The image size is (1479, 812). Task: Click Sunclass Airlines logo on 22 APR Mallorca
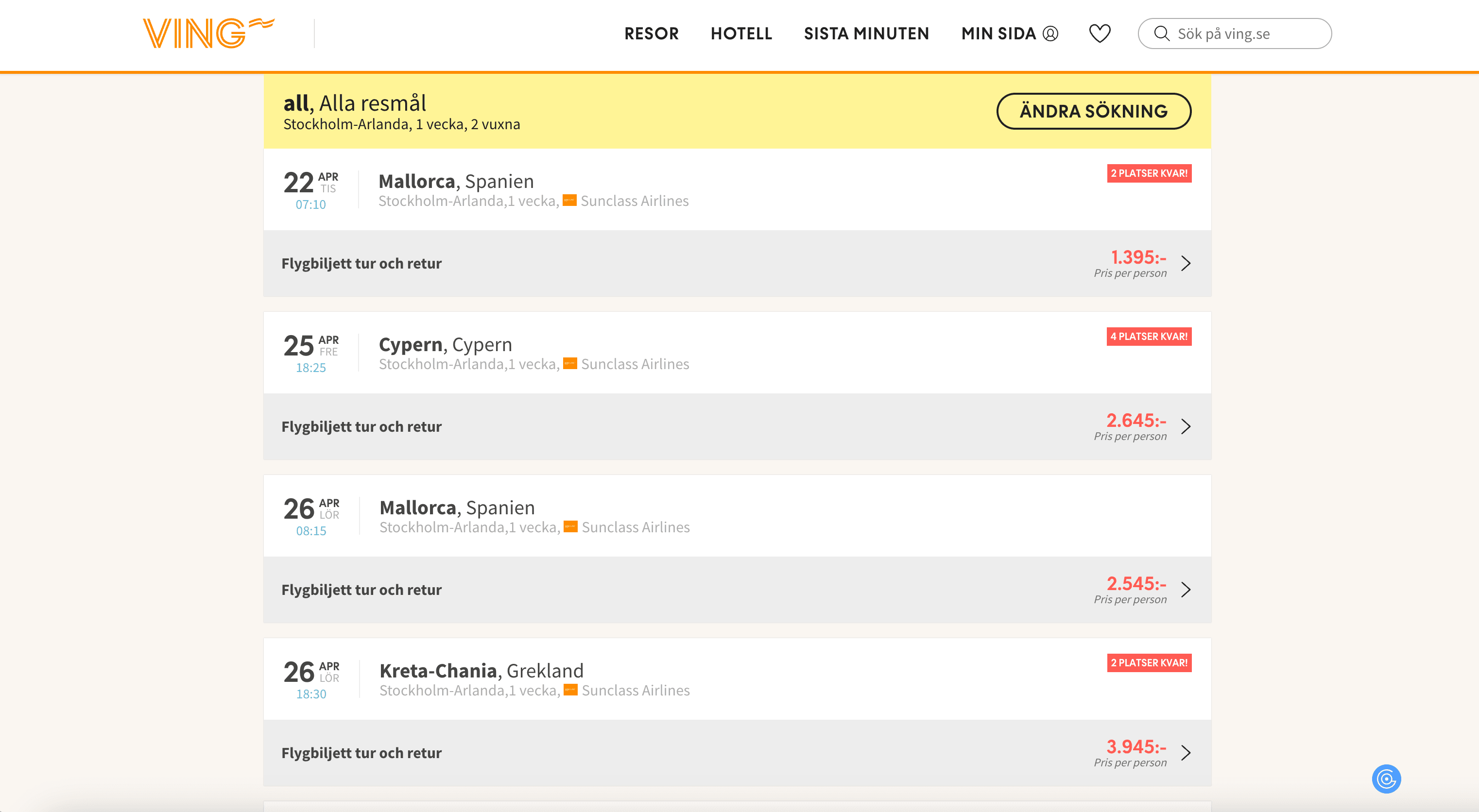pyautogui.click(x=569, y=201)
